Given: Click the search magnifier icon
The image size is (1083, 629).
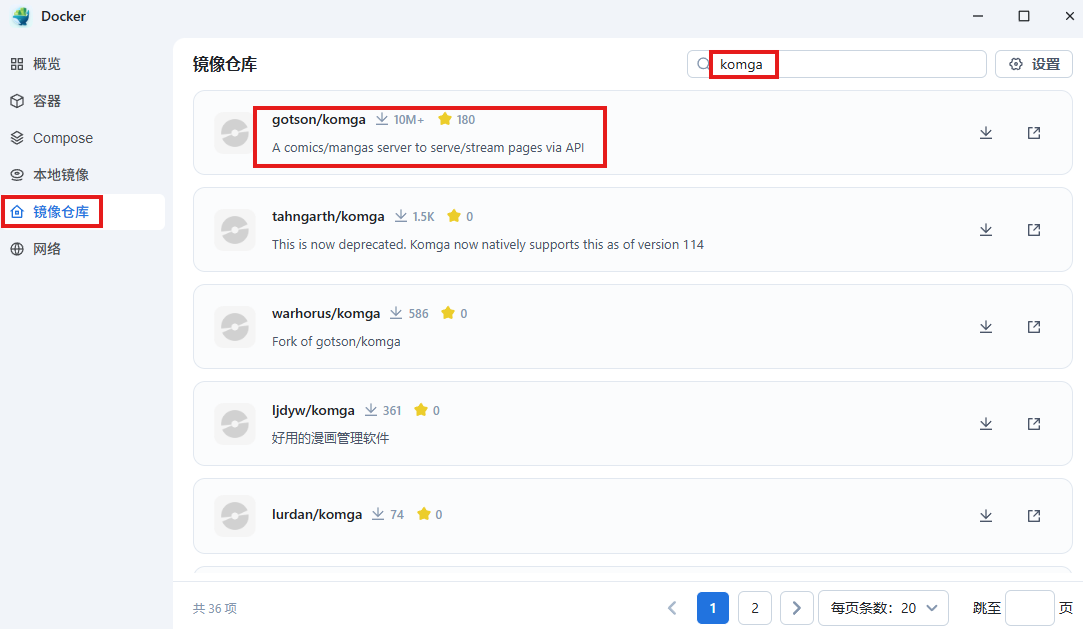Looking at the screenshot, I should click(x=702, y=64).
